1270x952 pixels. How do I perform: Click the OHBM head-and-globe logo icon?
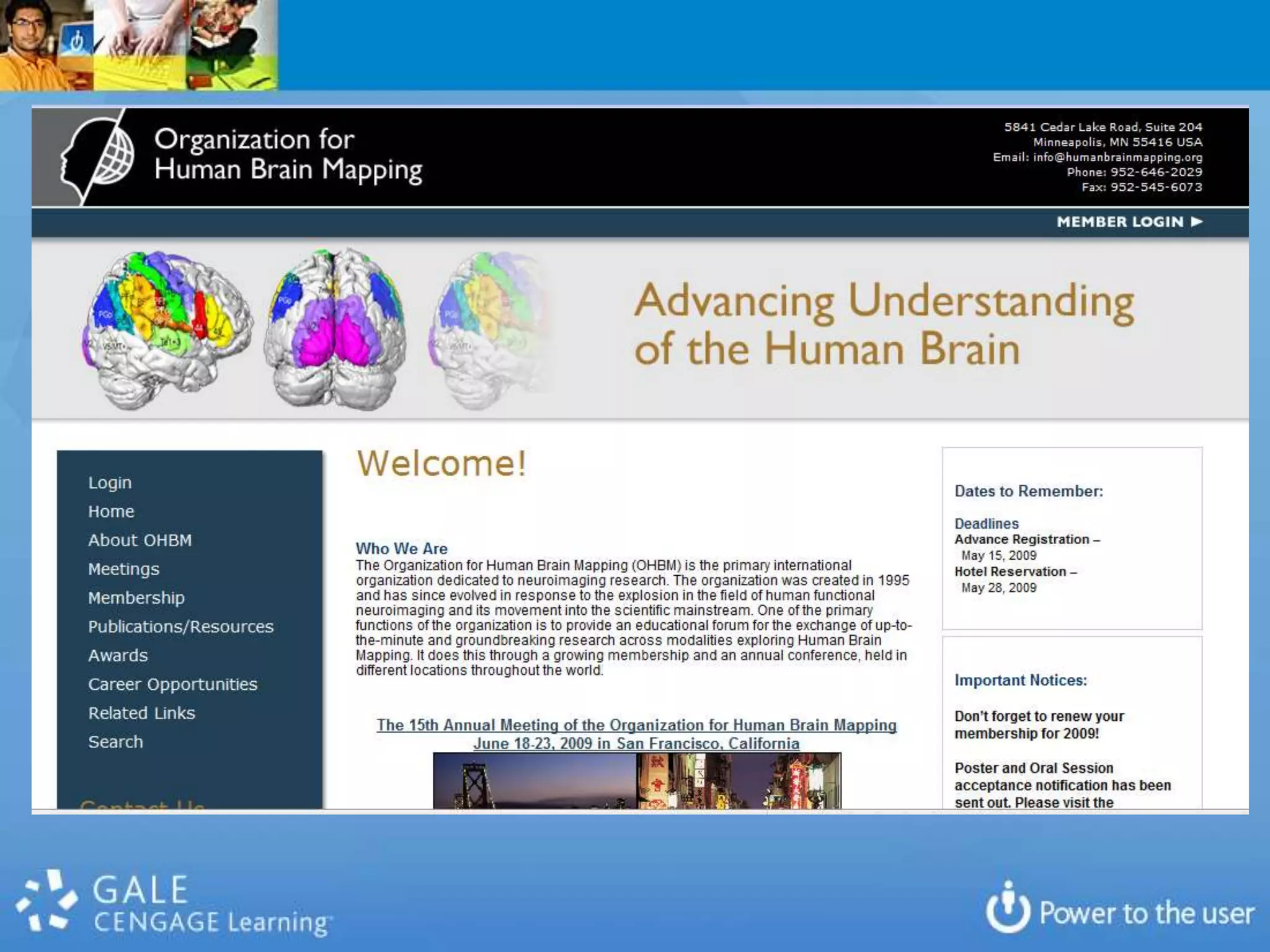pos(98,156)
